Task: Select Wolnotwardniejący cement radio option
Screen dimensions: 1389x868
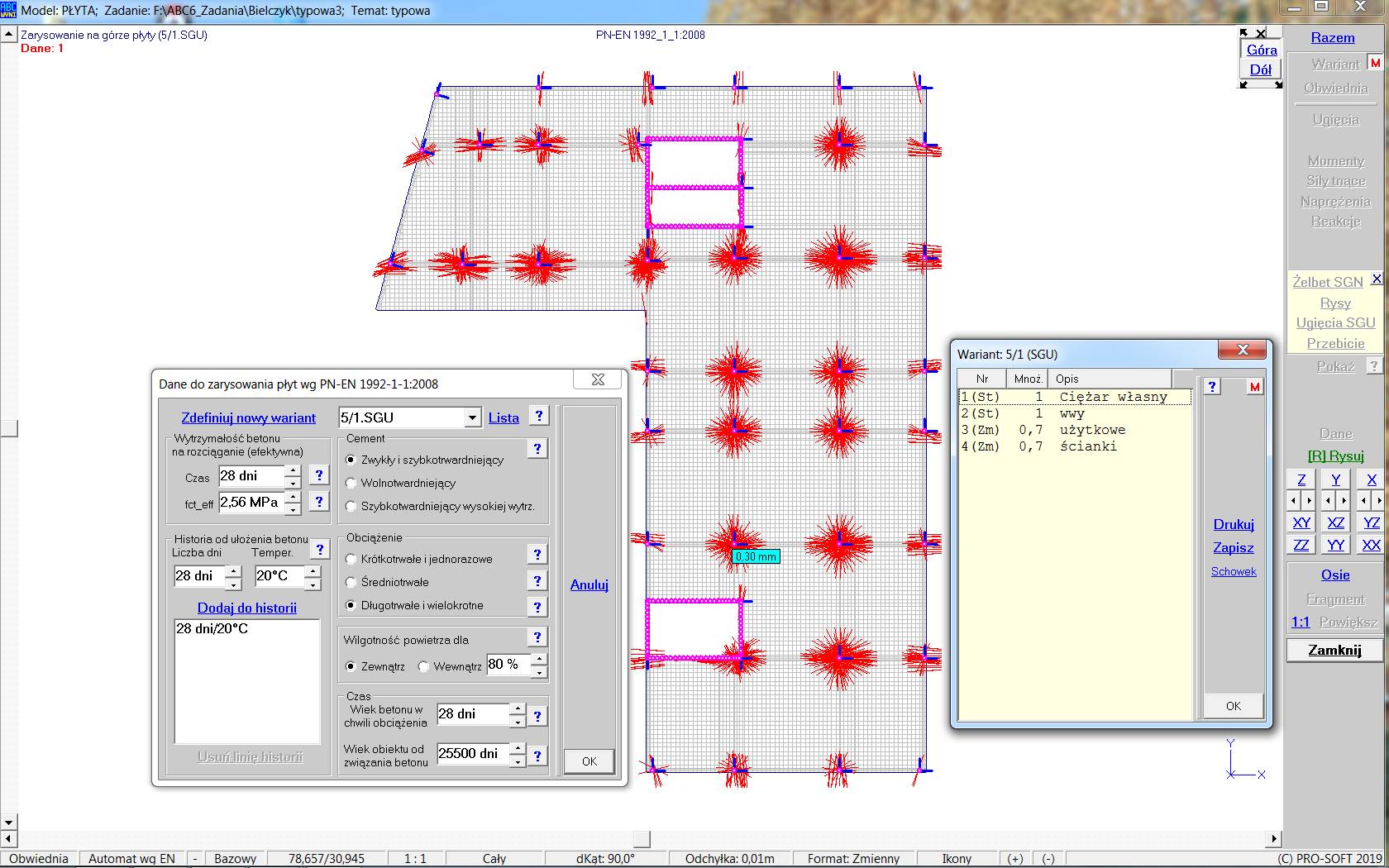Action: pos(351,484)
